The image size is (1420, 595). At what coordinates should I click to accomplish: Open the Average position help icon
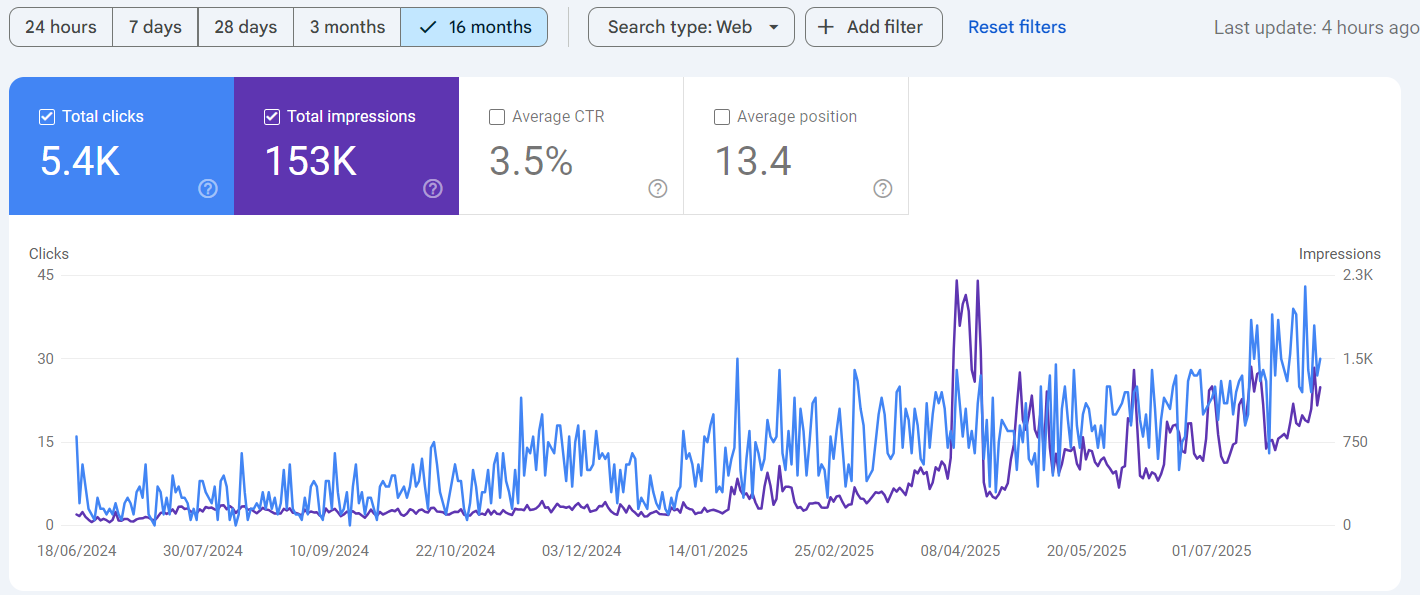point(883,189)
